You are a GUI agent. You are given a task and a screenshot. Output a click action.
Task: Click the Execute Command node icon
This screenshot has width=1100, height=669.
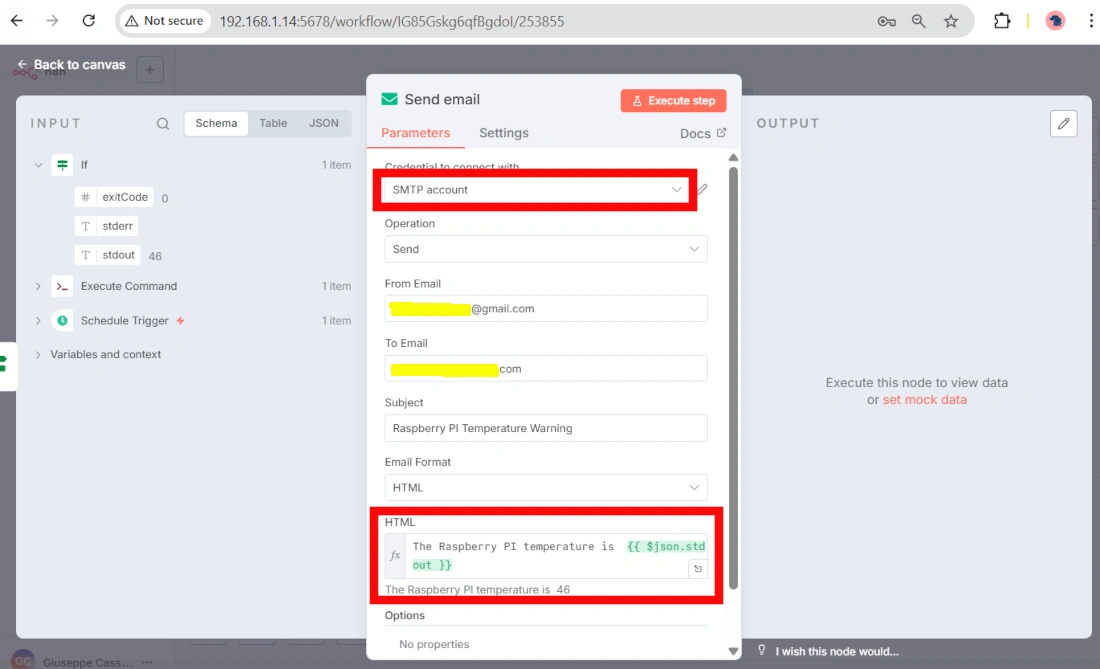click(x=62, y=286)
